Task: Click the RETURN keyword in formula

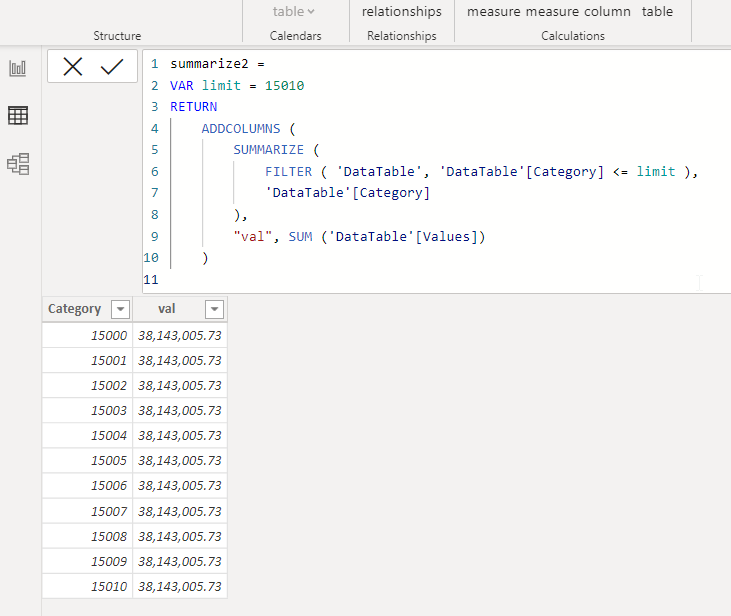Action: (193, 107)
